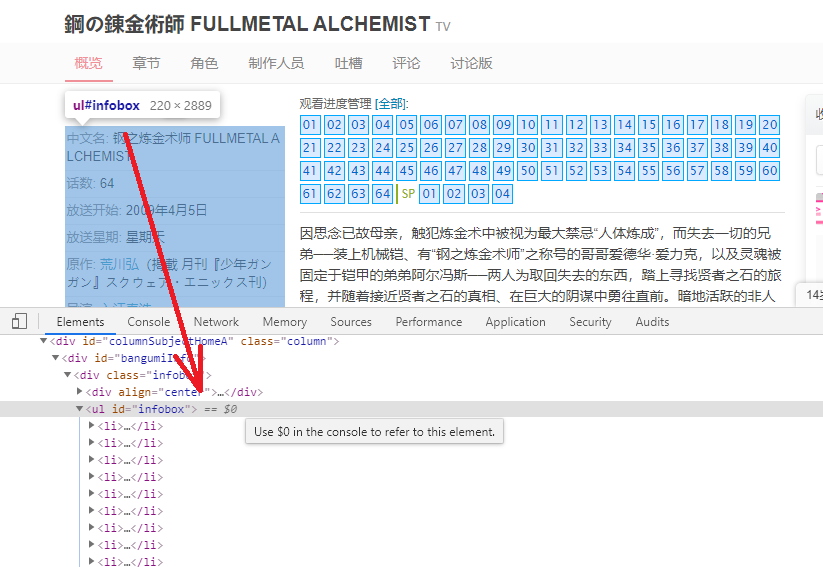Expand the fourth li node
Image resolution: width=823 pixels, height=567 pixels.
point(92,477)
